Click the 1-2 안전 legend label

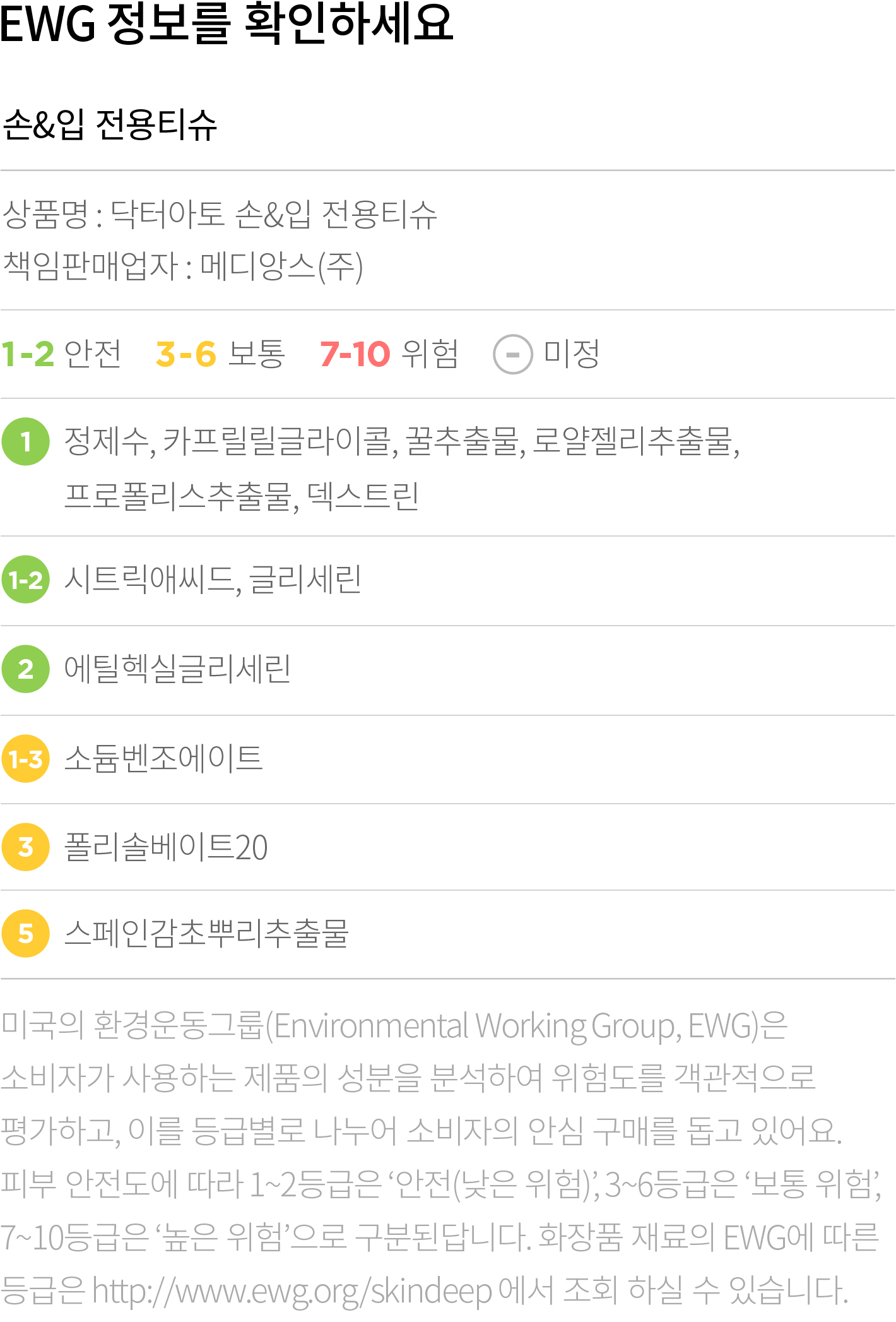61,354
